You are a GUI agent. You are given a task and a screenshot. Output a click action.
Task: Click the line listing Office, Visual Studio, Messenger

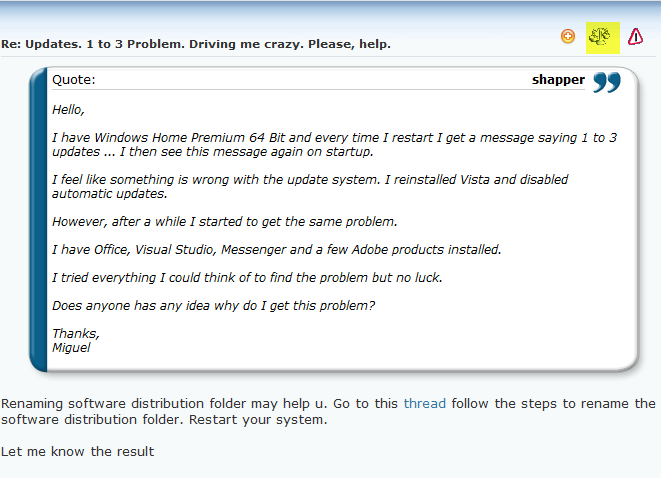[277, 250]
